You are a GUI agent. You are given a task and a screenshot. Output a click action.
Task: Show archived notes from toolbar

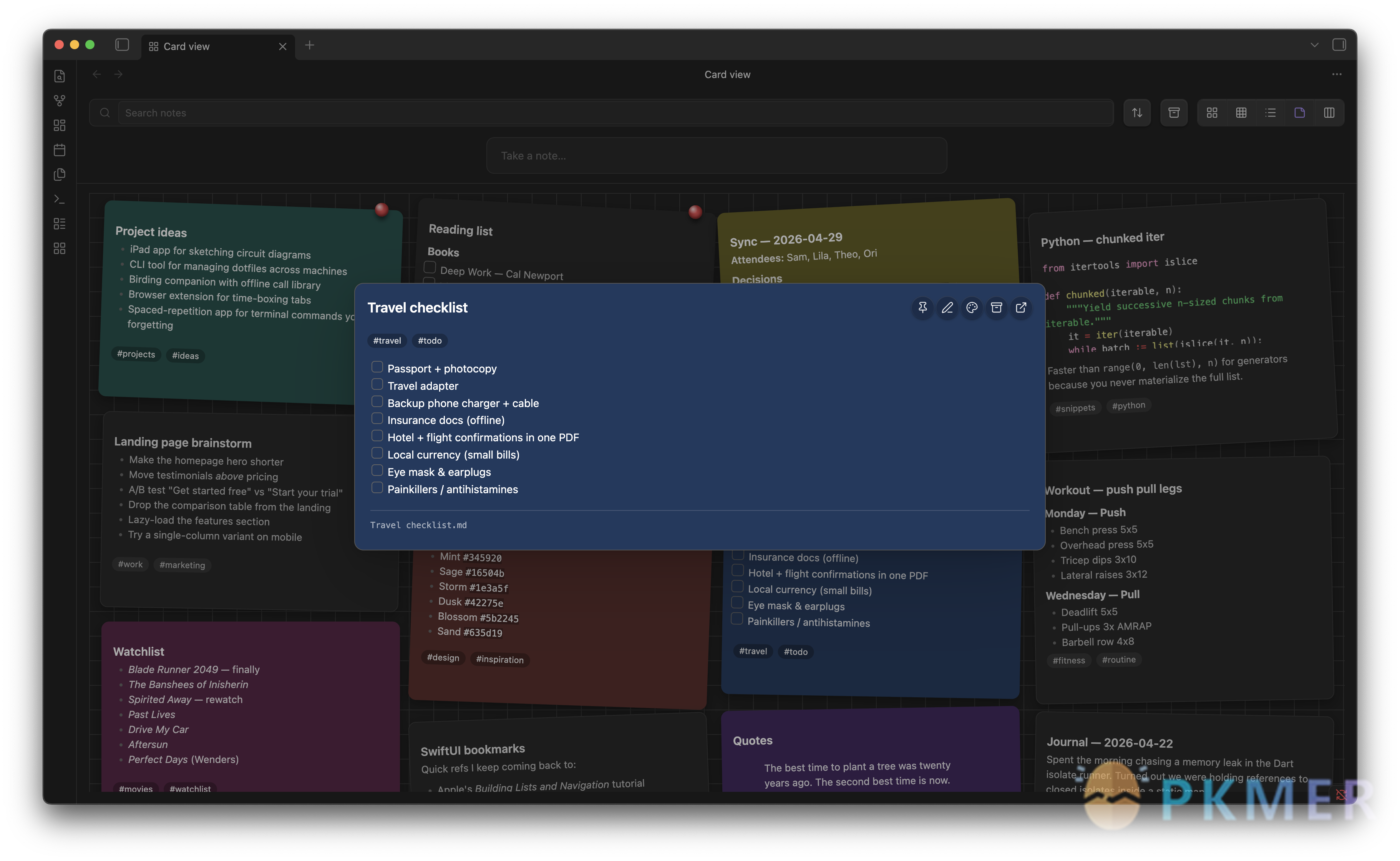coord(1173,113)
